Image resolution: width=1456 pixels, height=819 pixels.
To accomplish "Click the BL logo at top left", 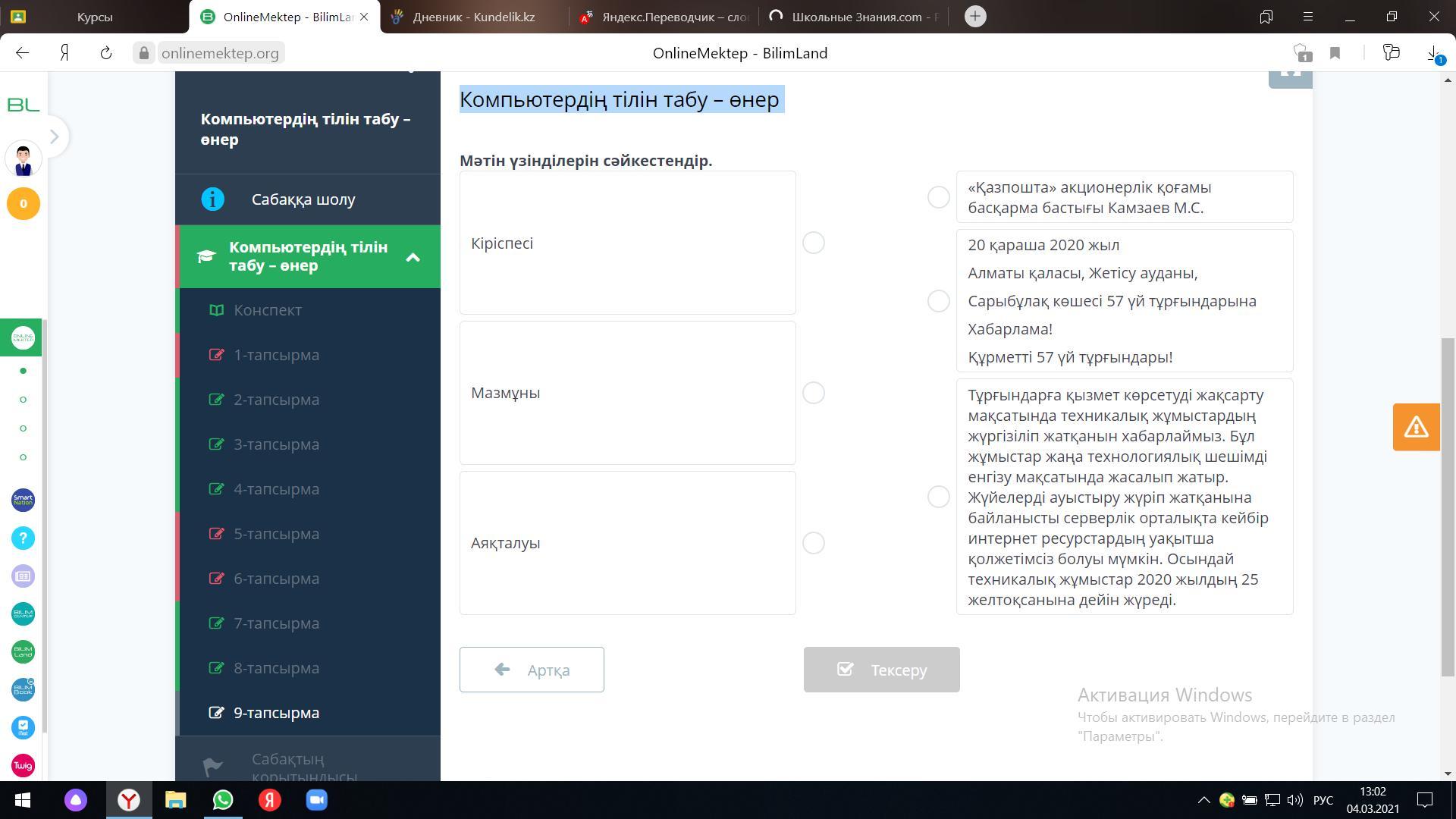I will tap(23, 105).
